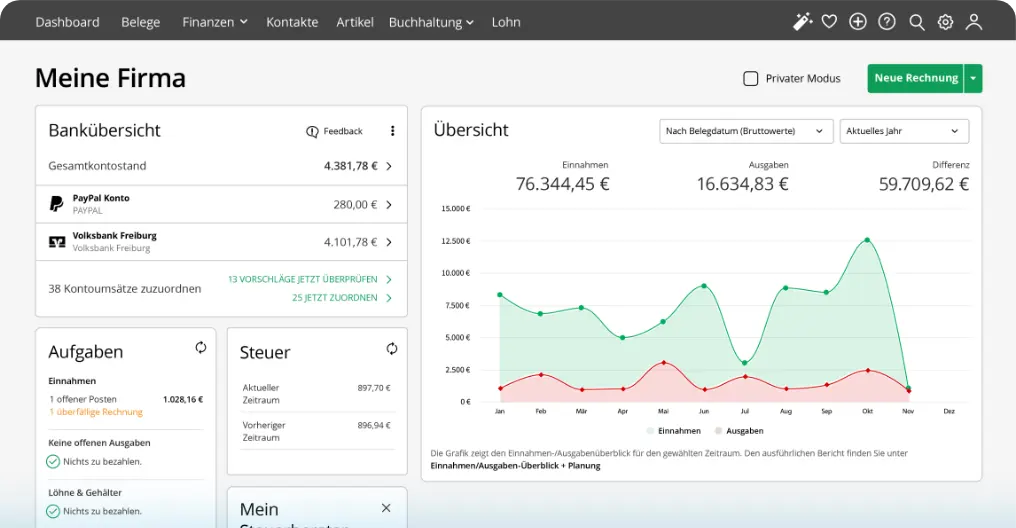Enable the Privater Modus checkbox
The width and height of the screenshot is (1016, 528).
[751, 78]
